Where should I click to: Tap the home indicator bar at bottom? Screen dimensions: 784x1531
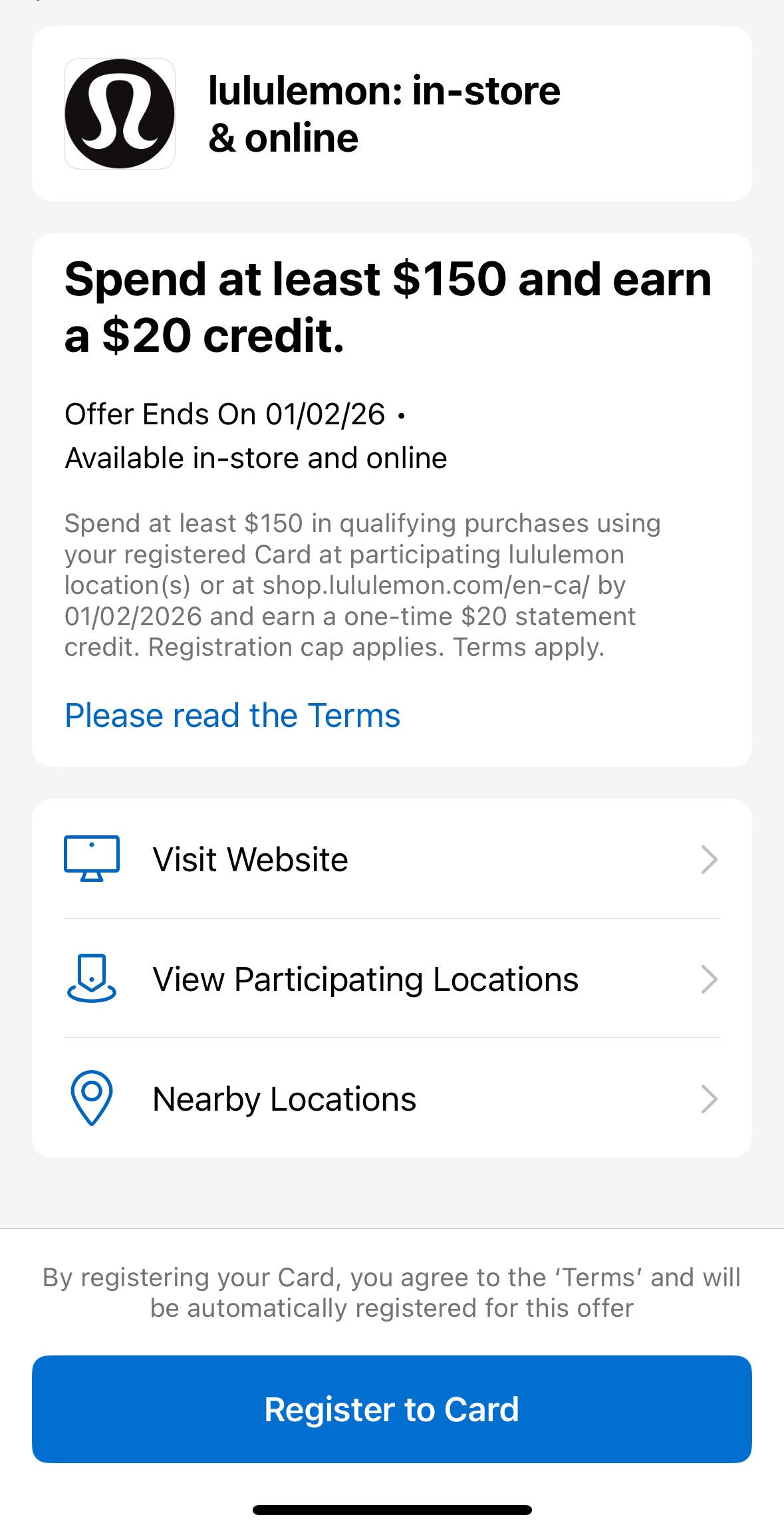[x=392, y=1510]
